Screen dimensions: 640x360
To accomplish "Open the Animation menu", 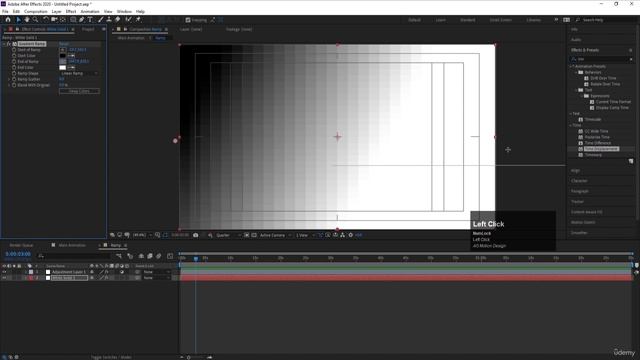I will [90, 11].
